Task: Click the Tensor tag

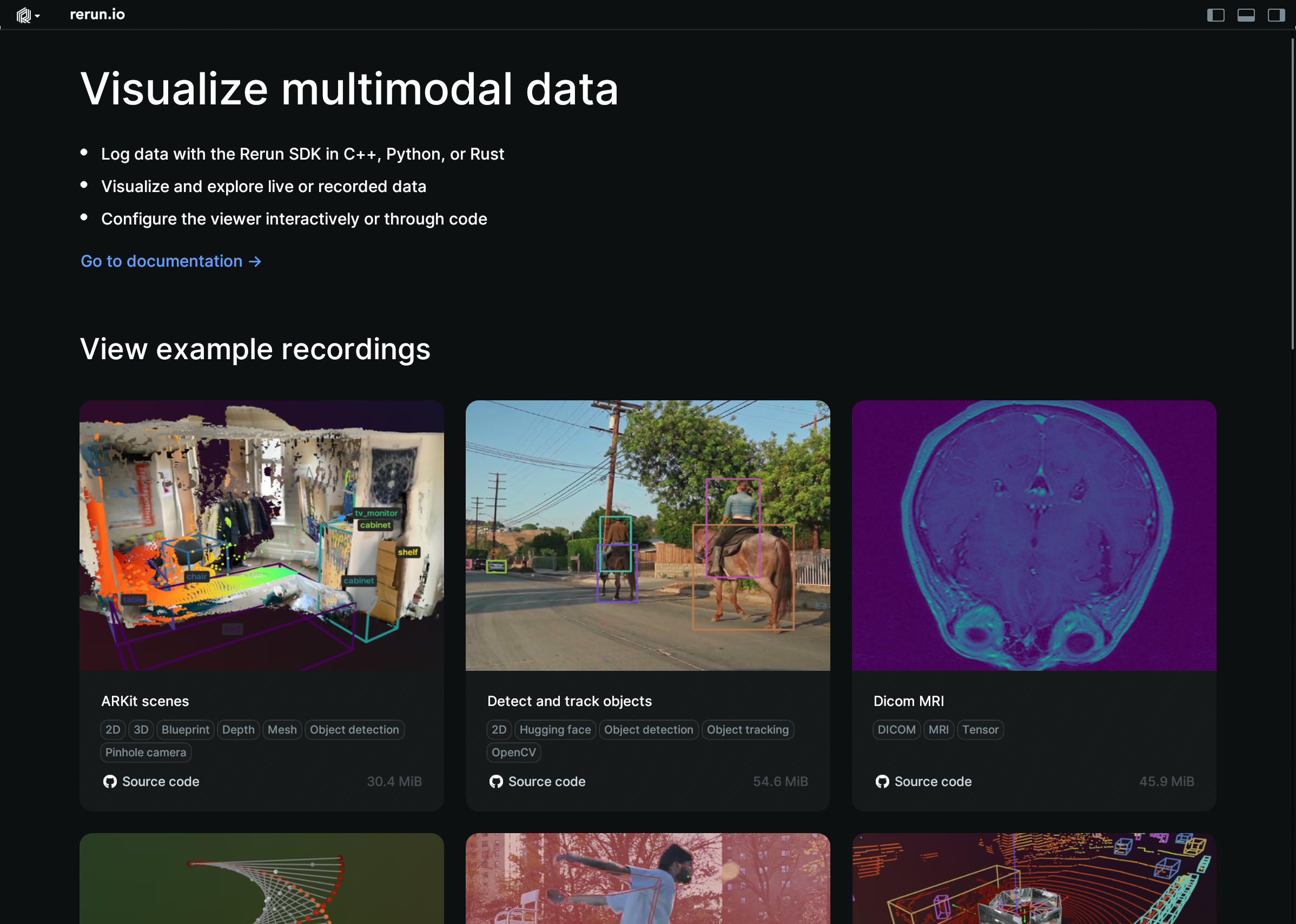Action: tap(980, 729)
